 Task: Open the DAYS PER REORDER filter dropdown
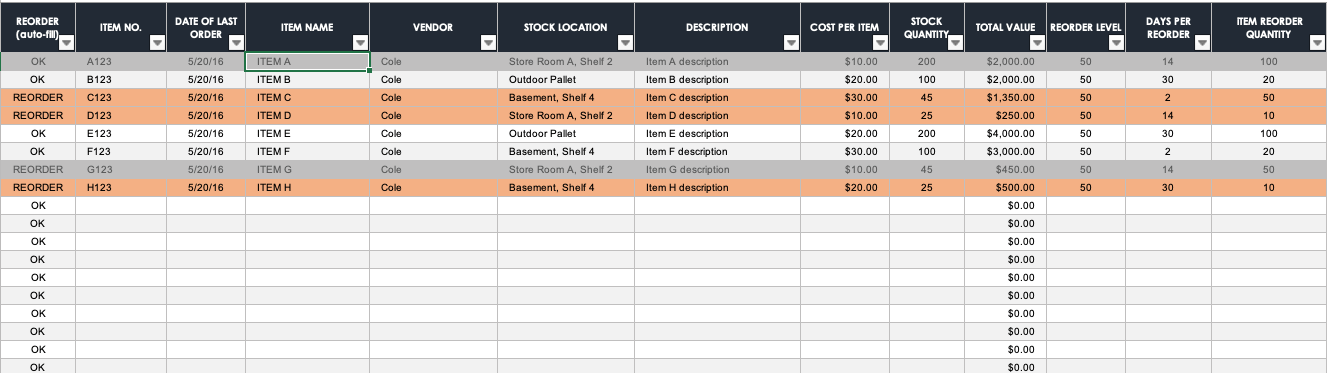coord(1202,43)
